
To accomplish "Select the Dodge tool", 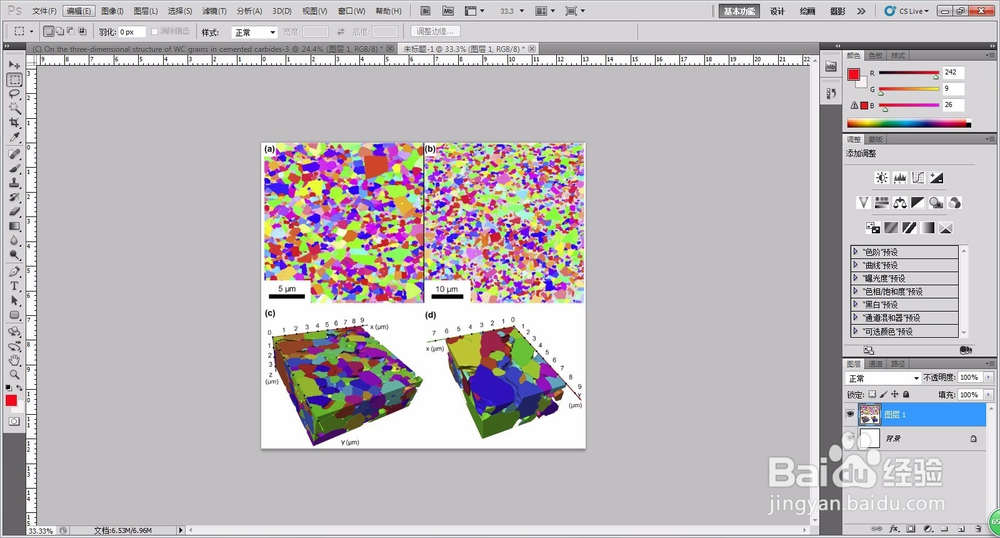I will 14,255.
